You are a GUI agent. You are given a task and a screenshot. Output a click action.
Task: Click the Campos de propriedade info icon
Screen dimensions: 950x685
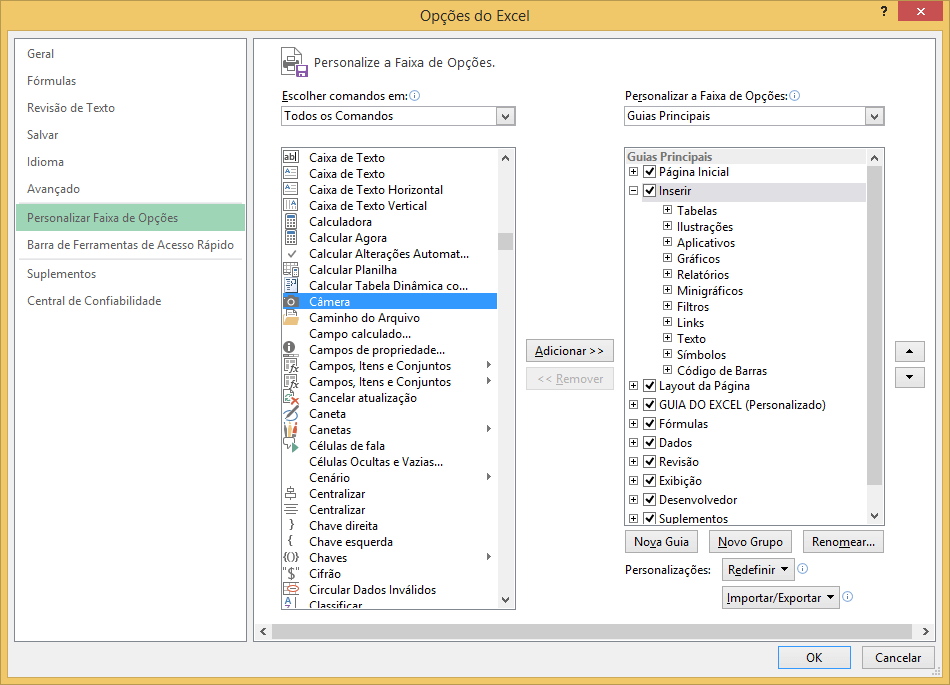pos(291,350)
